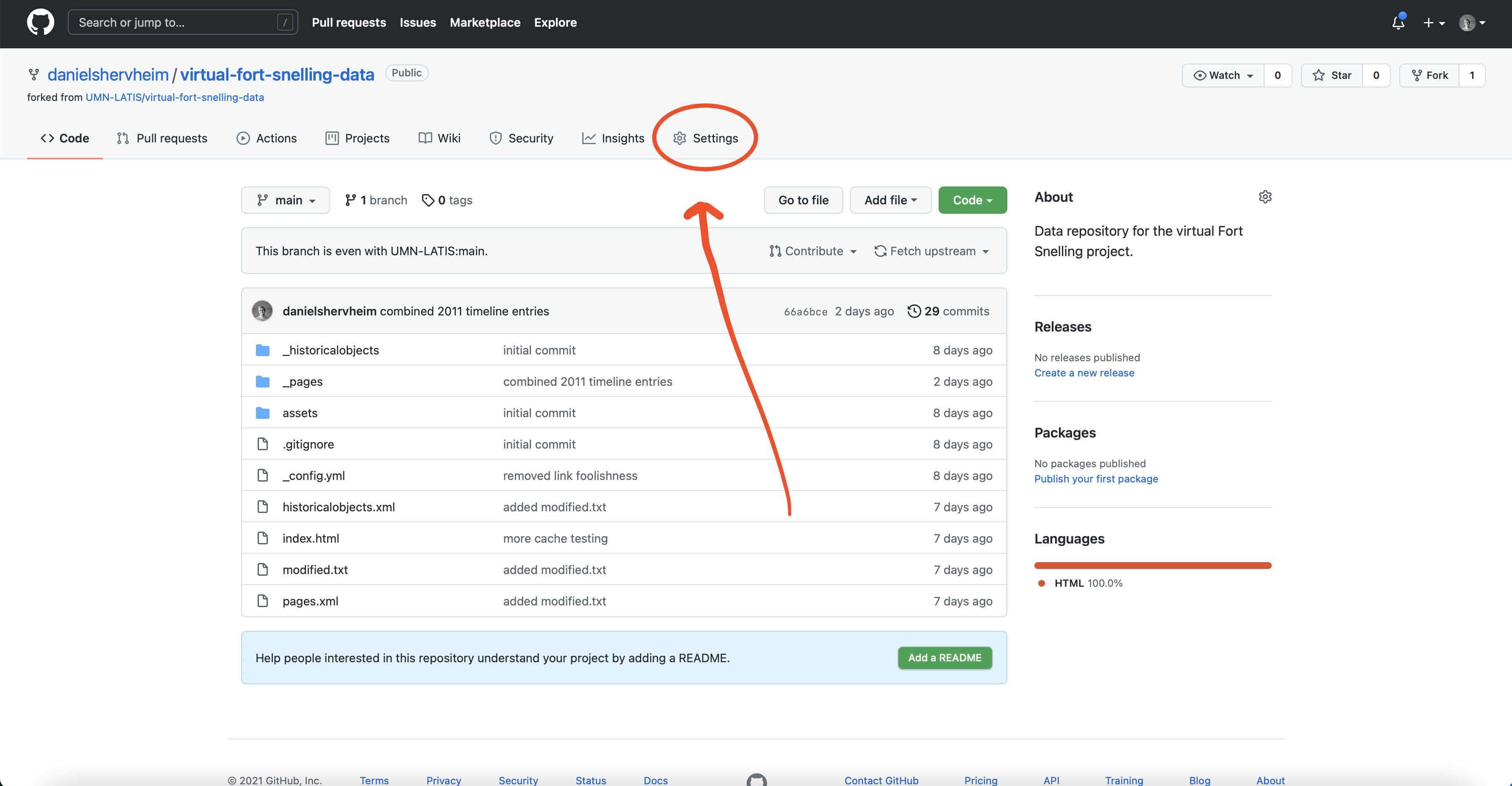
Task: Click the About section gear icon
Action: click(1265, 197)
